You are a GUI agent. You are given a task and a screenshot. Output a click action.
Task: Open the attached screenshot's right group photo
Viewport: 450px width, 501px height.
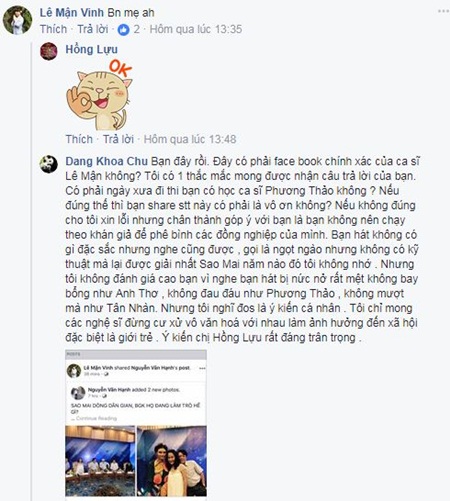[x=172, y=461]
